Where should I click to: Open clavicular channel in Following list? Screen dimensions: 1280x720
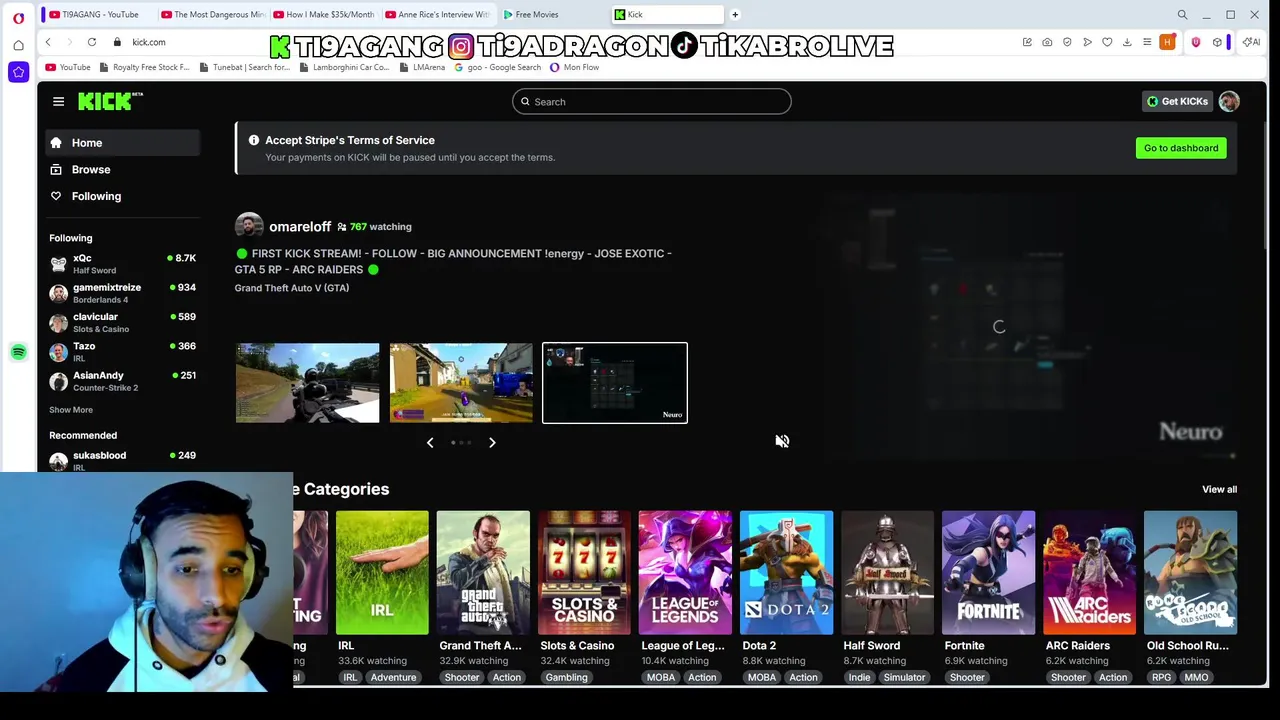coord(122,322)
